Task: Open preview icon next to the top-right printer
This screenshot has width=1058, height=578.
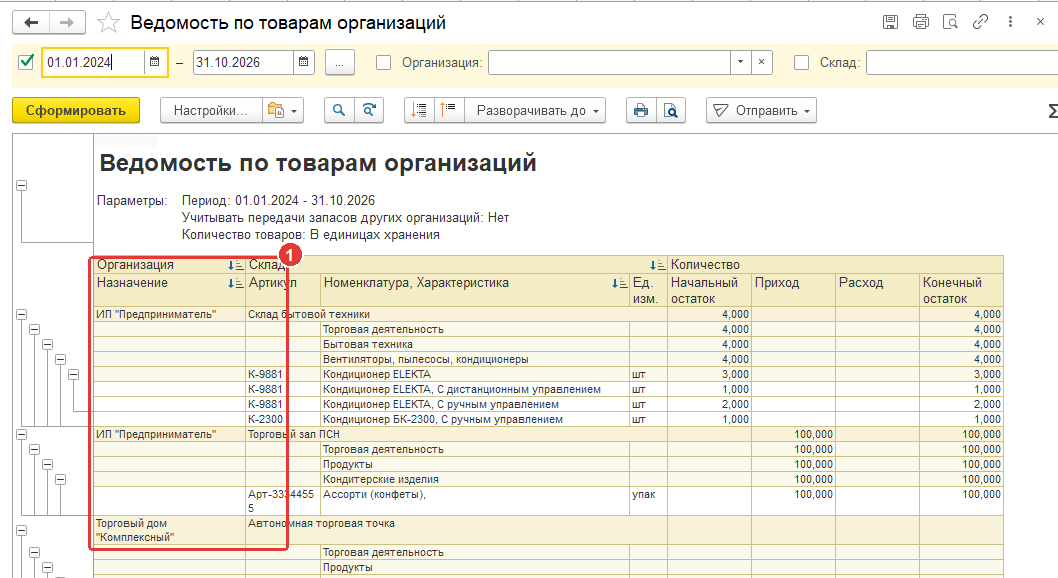Action: (x=950, y=22)
